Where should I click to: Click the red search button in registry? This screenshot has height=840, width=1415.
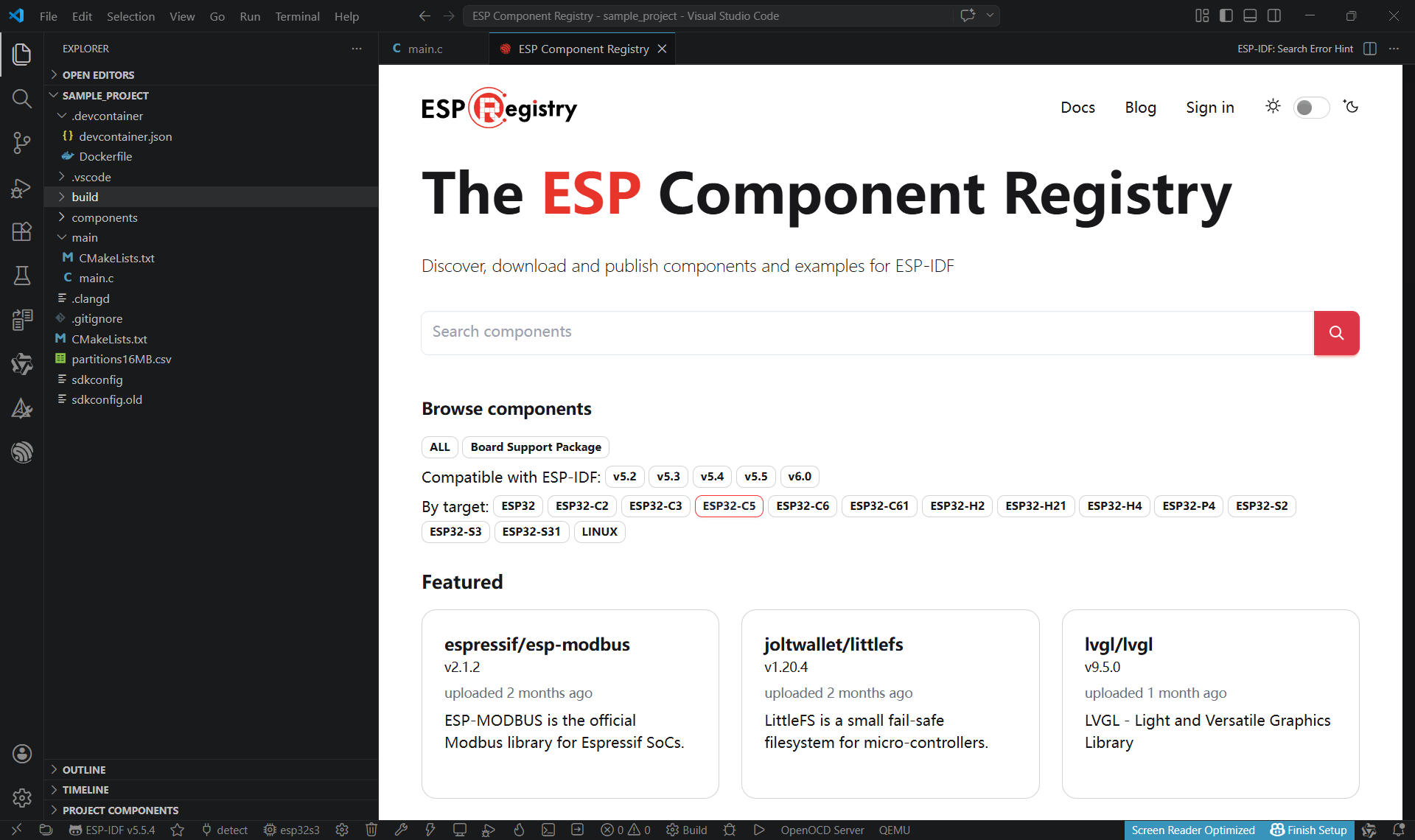point(1335,333)
